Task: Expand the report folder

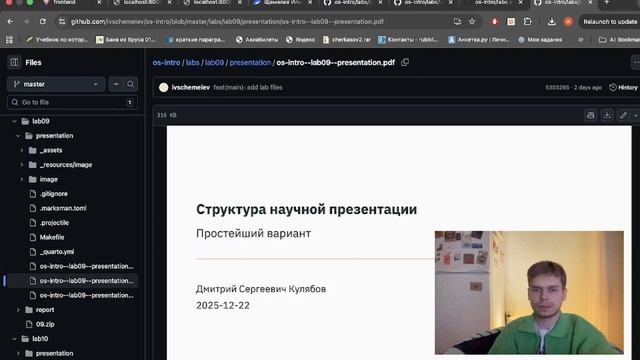Action: (x=18, y=310)
